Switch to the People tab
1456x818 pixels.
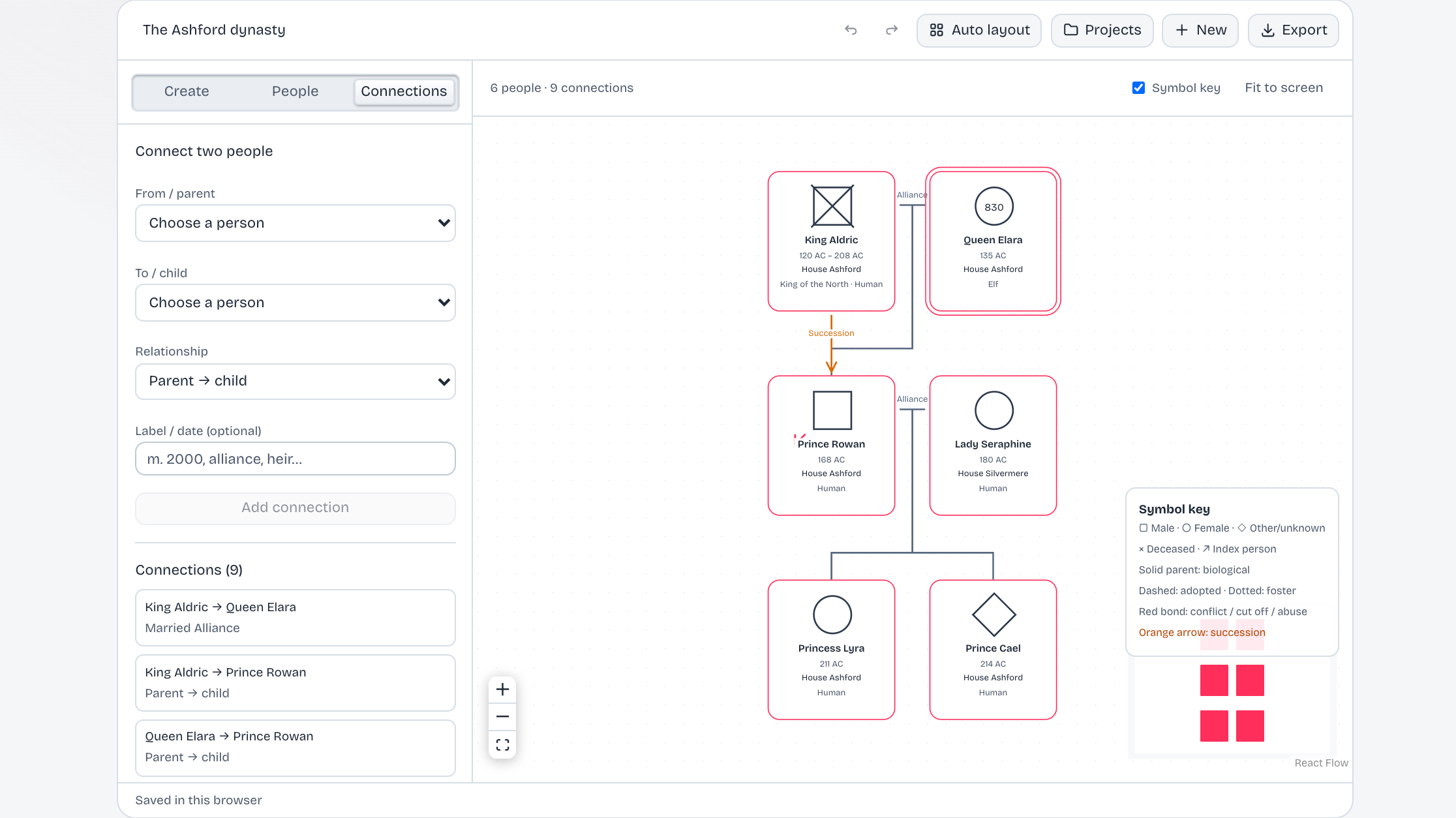coord(295,91)
